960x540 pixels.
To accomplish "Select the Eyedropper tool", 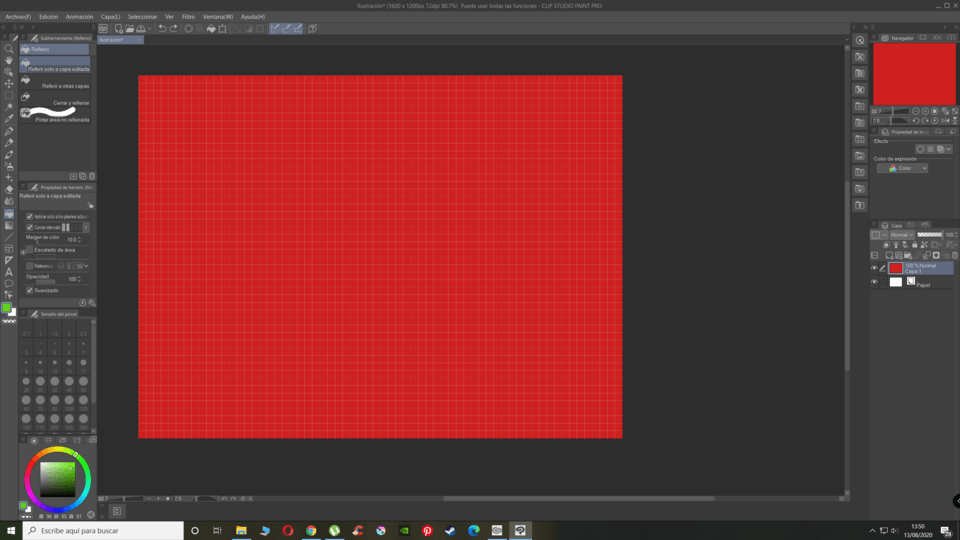I will coord(9,119).
